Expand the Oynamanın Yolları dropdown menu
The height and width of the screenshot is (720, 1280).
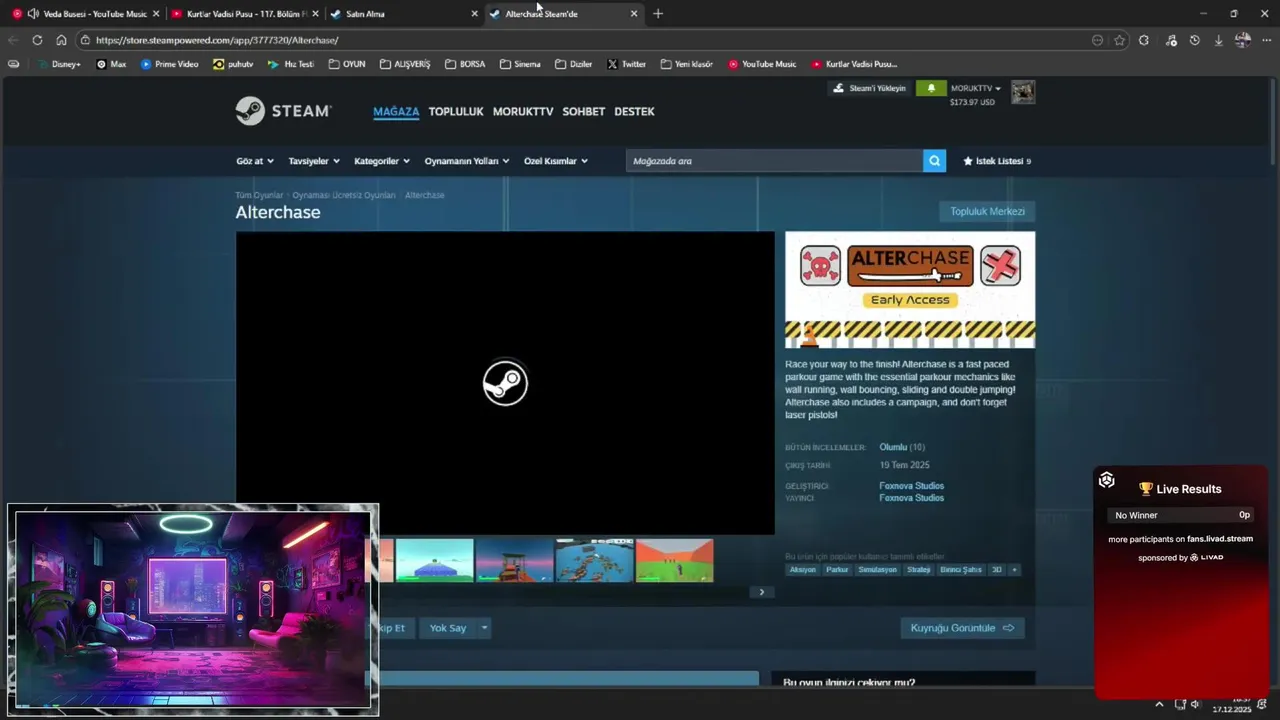pos(467,161)
